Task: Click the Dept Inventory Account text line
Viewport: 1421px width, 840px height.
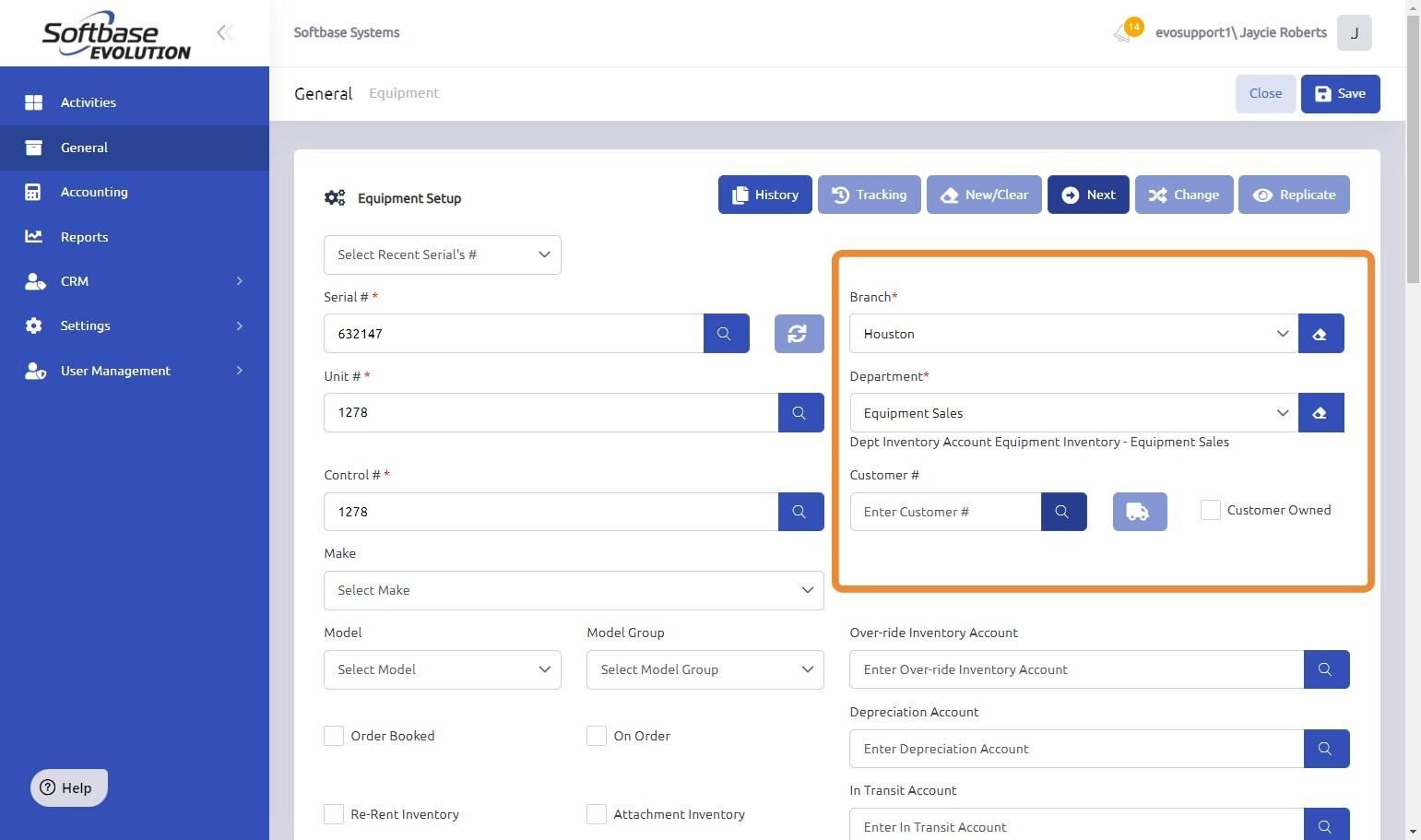Action: (x=1039, y=442)
